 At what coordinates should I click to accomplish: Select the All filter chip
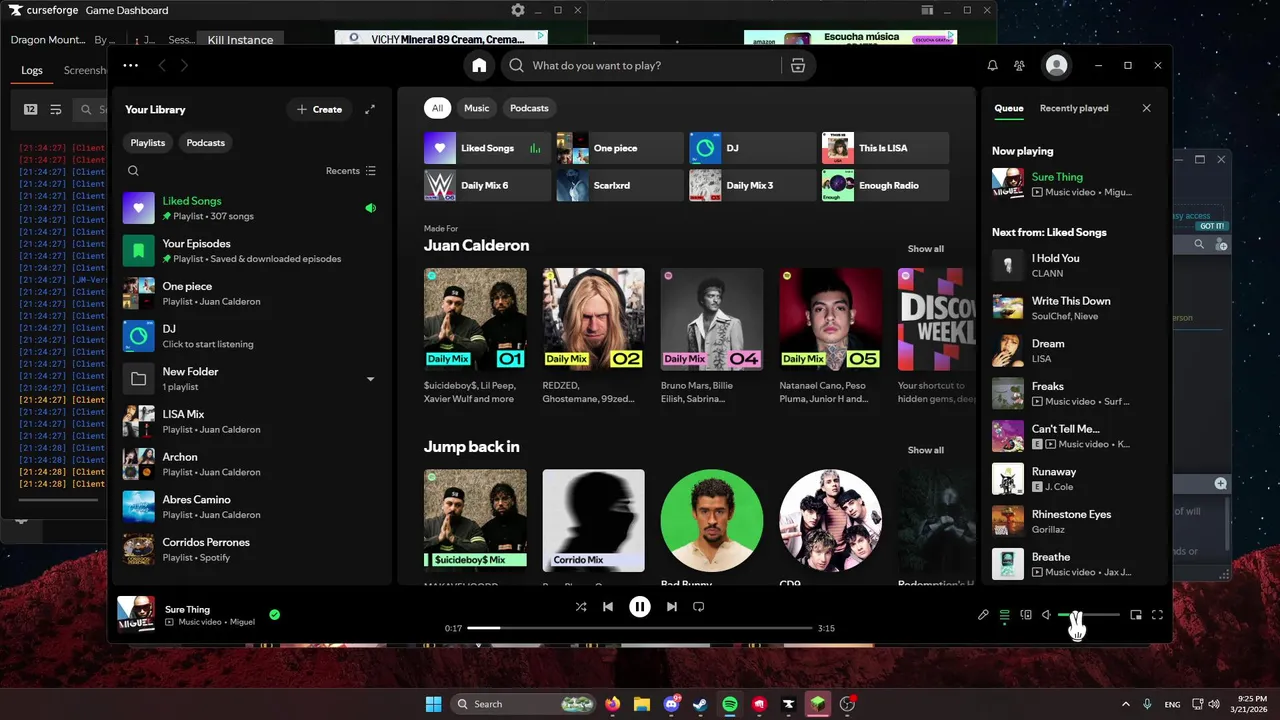[x=437, y=108]
